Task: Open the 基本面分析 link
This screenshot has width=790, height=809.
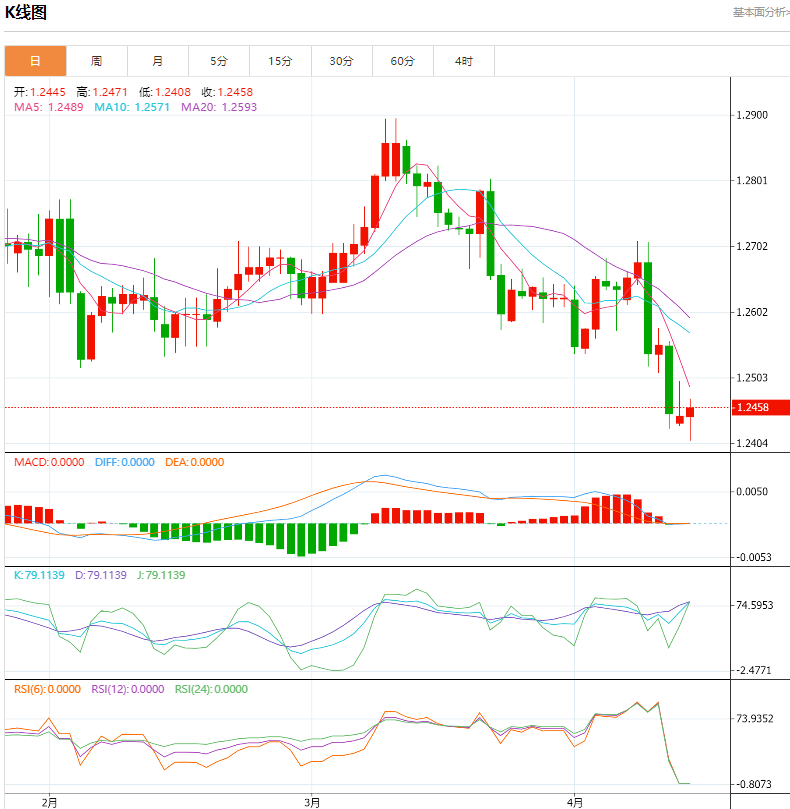Action: [760, 12]
